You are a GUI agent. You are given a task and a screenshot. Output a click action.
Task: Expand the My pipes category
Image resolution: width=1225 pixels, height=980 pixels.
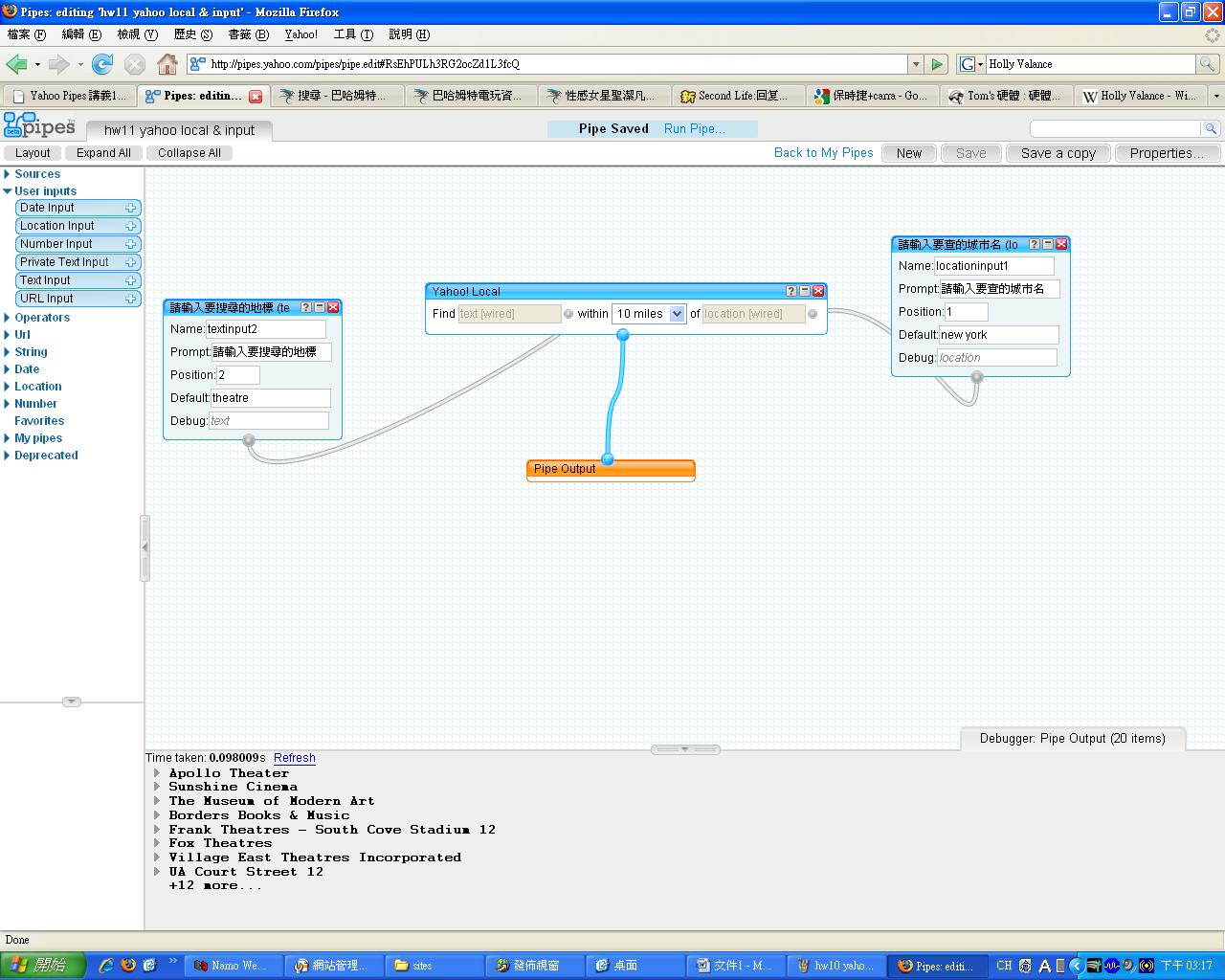point(8,438)
